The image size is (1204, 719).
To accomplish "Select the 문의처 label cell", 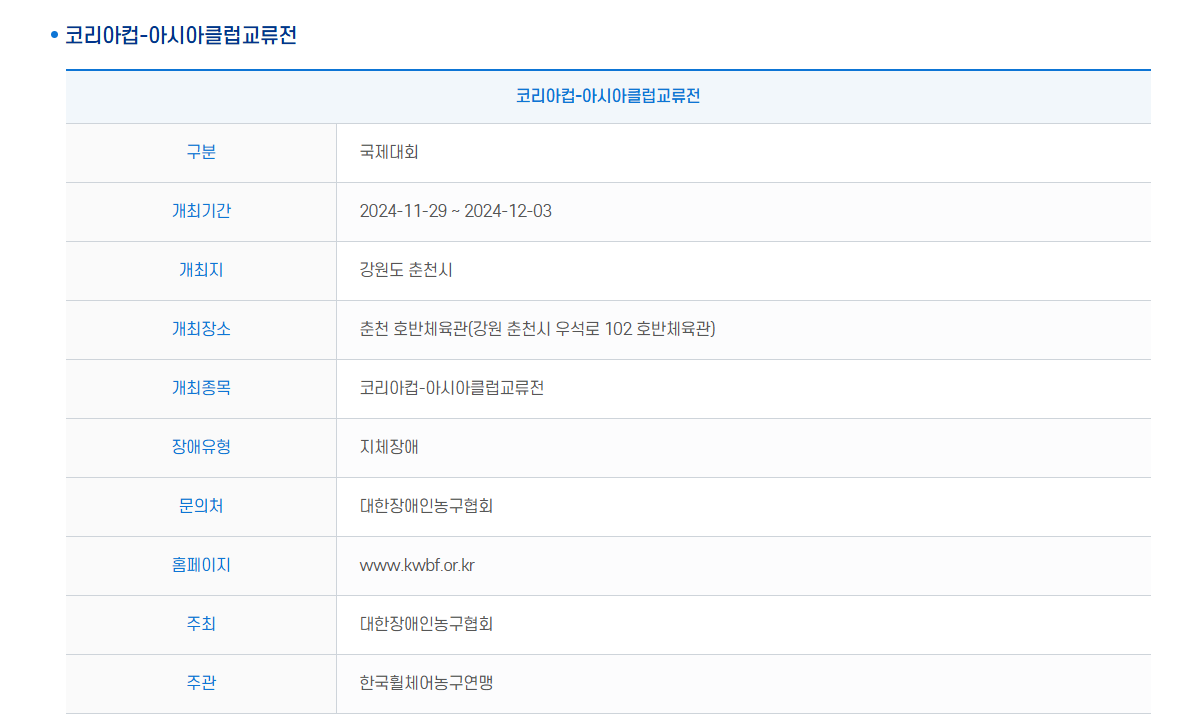I will pos(201,506).
